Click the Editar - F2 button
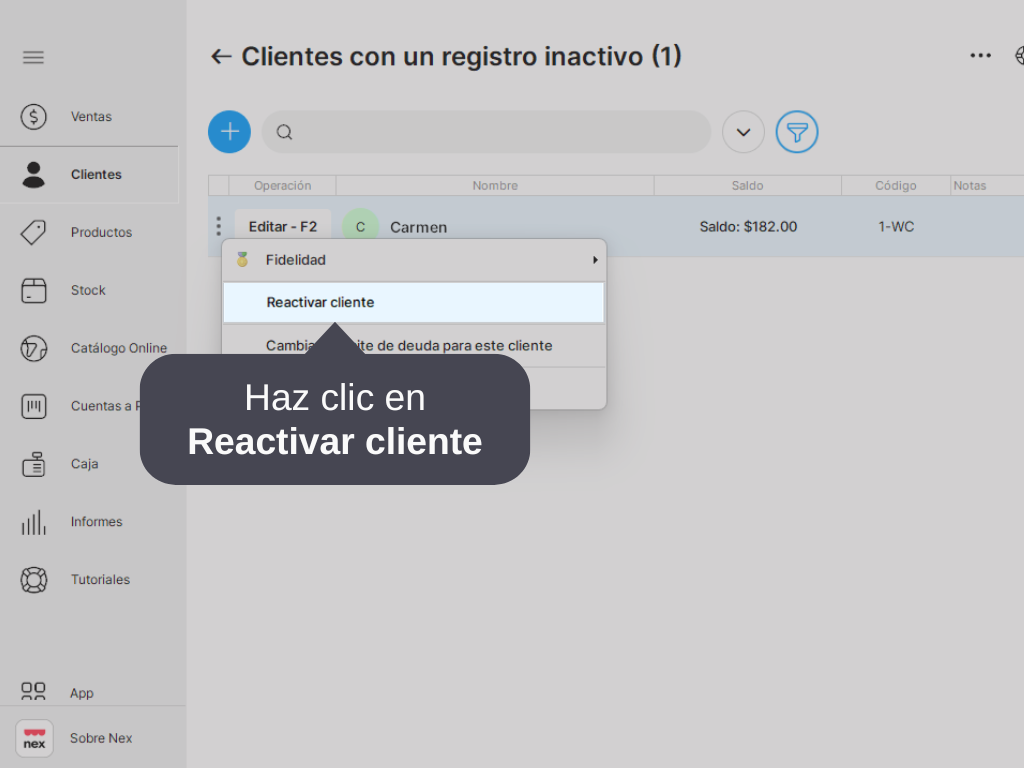This screenshot has width=1024, height=768. [283, 227]
